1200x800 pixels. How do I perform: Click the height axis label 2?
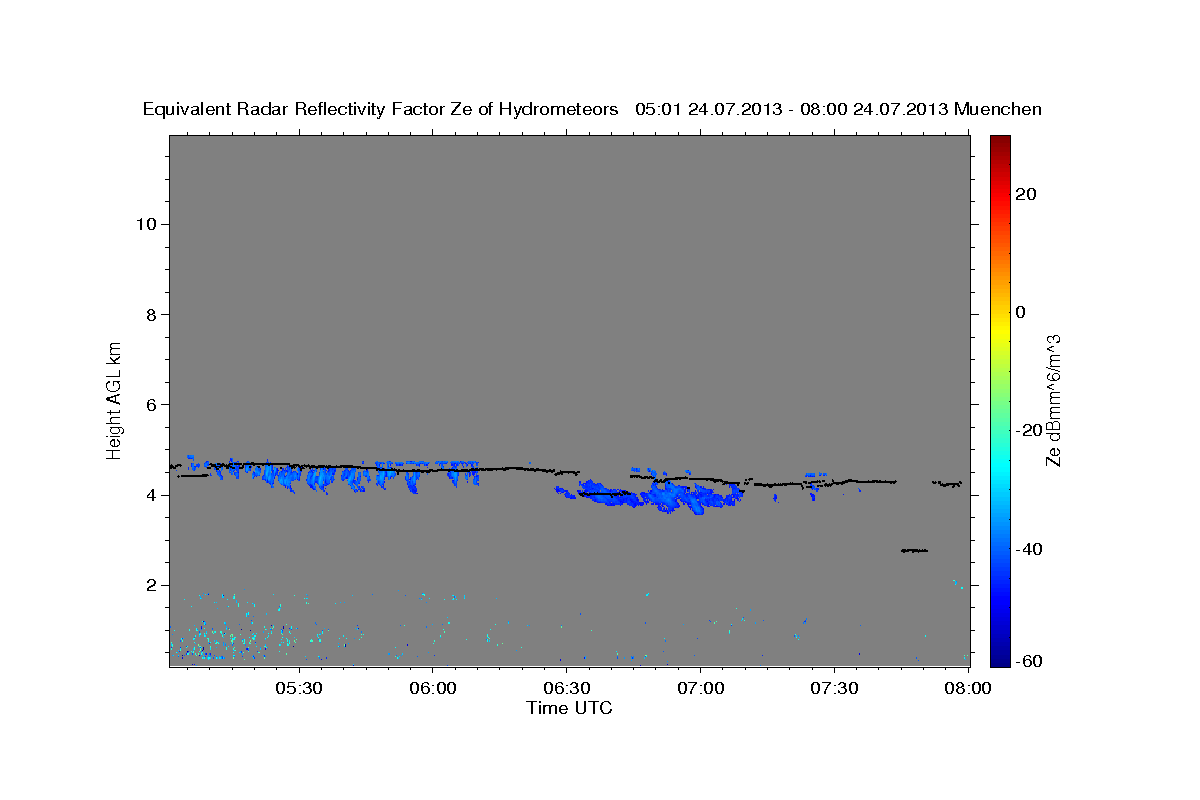click(150, 585)
